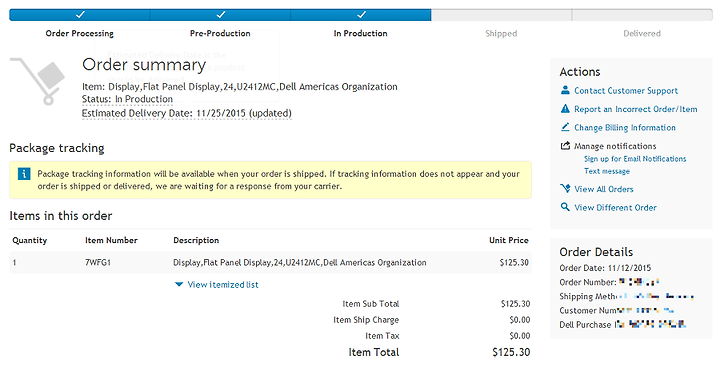Click the pencil Change Billing Information icon
The image size is (720, 367).
click(565, 127)
